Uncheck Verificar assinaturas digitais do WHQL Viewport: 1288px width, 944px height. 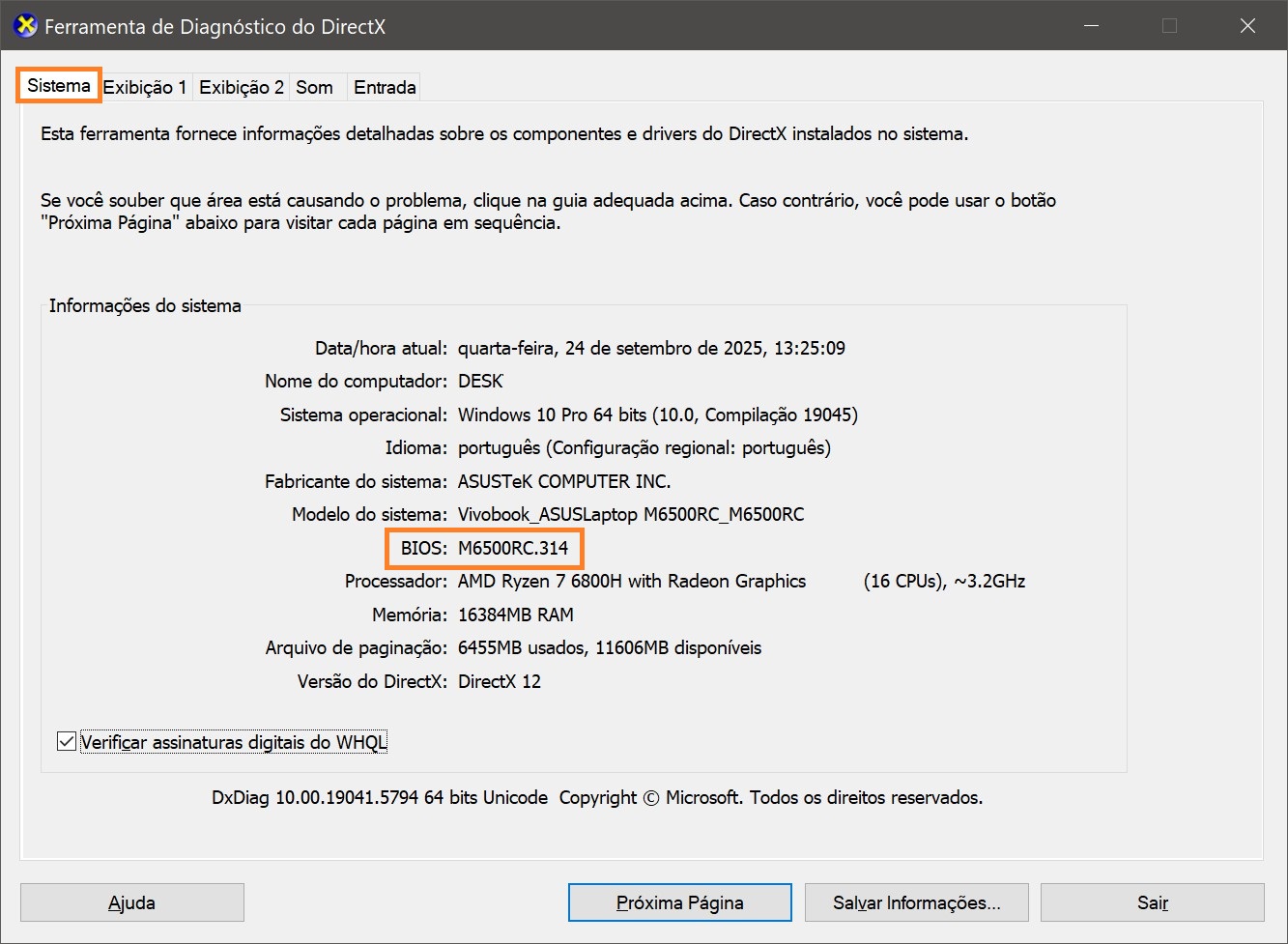click(x=67, y=742)
